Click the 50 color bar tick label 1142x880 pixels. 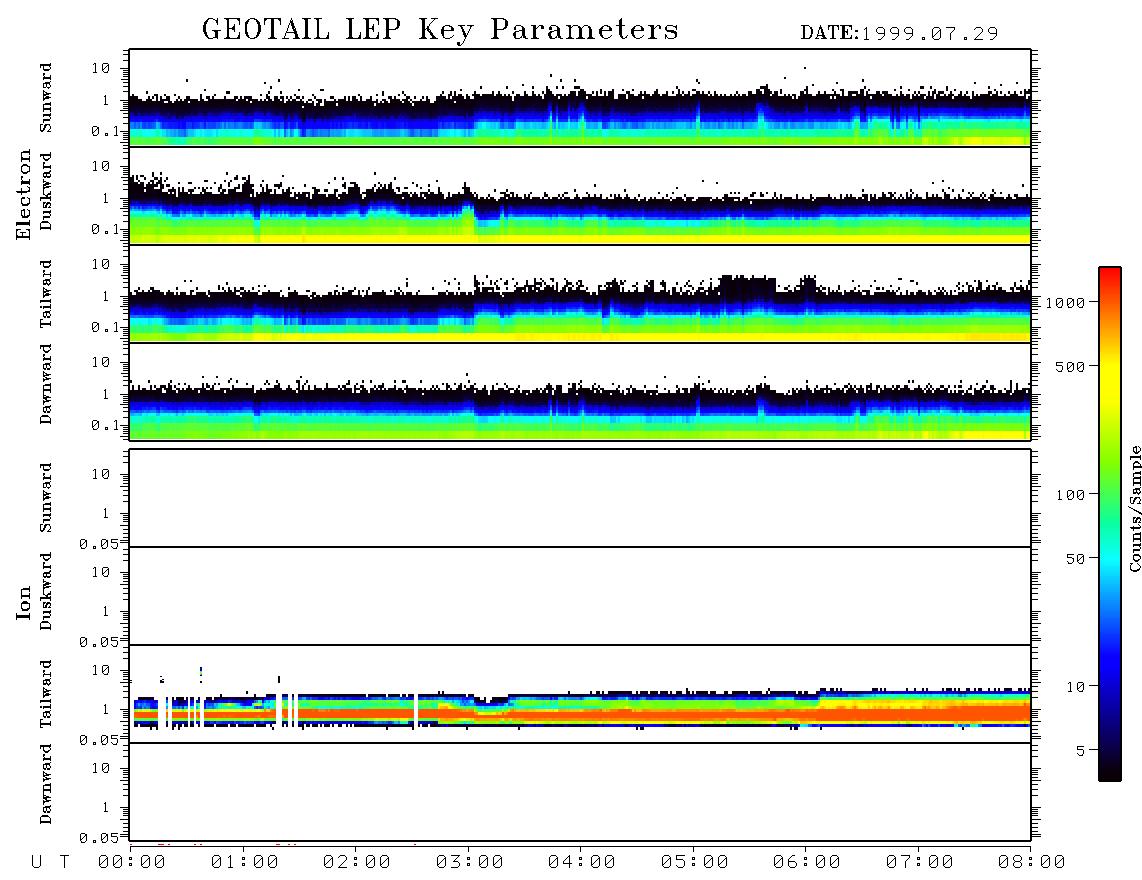coord(1075,559)
